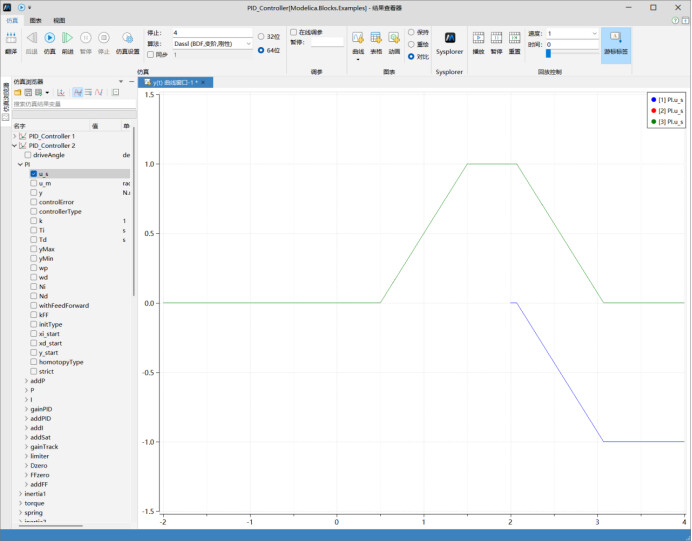Select the 重绘 radio option
The width and height of the screenshot is (692, 541).
pos(411,44)
